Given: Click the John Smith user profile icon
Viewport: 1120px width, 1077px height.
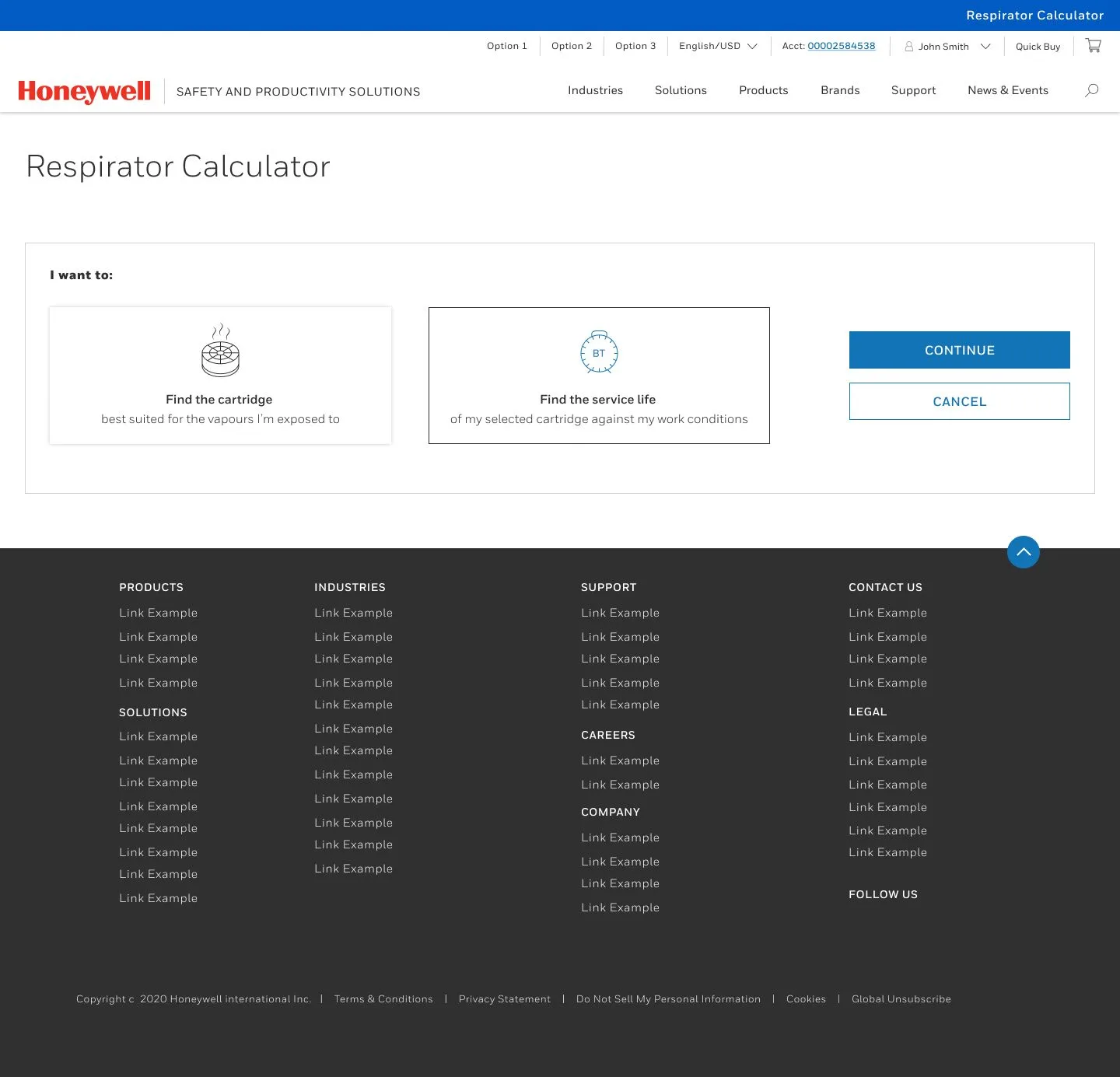Looking at the screenshot, I should pos(908,47).
